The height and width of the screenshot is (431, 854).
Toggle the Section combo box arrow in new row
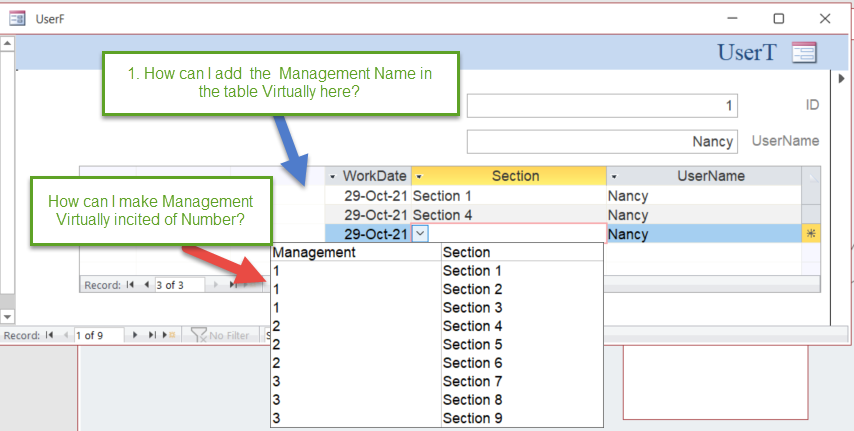coord(420,234)
